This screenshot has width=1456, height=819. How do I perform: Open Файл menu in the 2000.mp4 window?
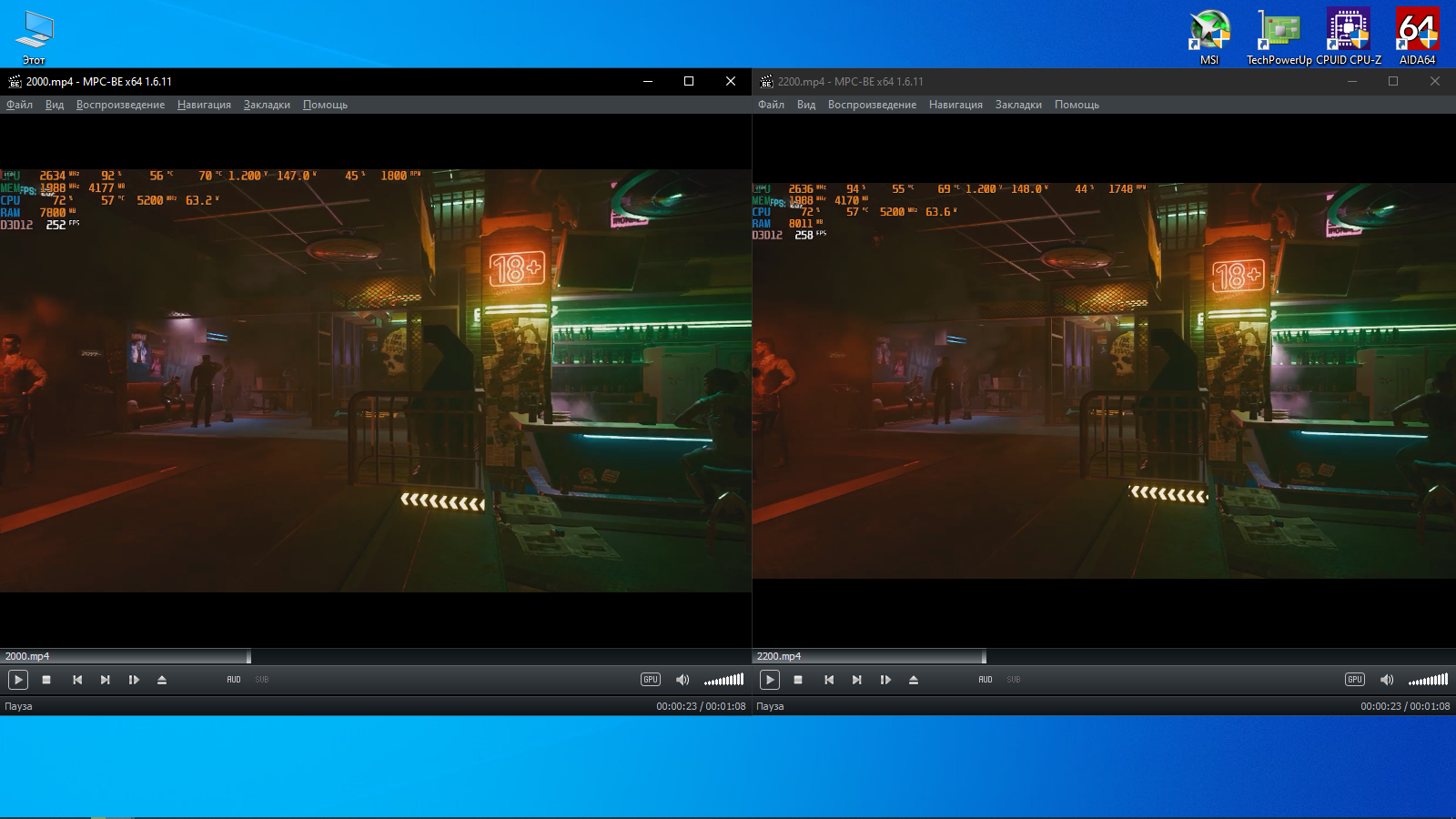(19, 105)
